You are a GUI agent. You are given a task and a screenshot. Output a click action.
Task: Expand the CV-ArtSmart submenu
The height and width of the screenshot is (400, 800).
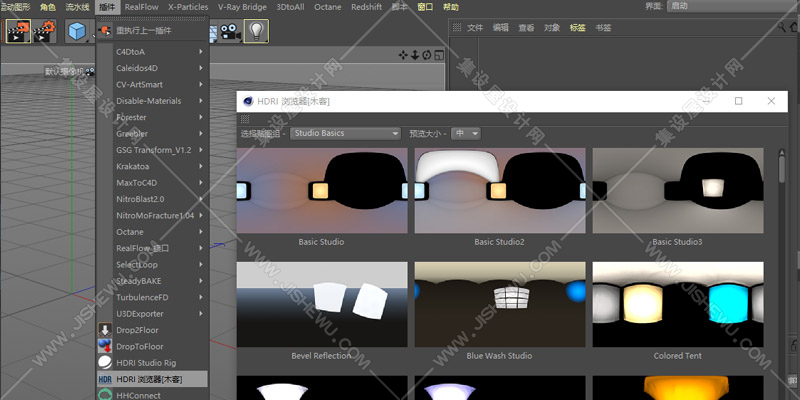pyautogui.click(x=152, y=85)
